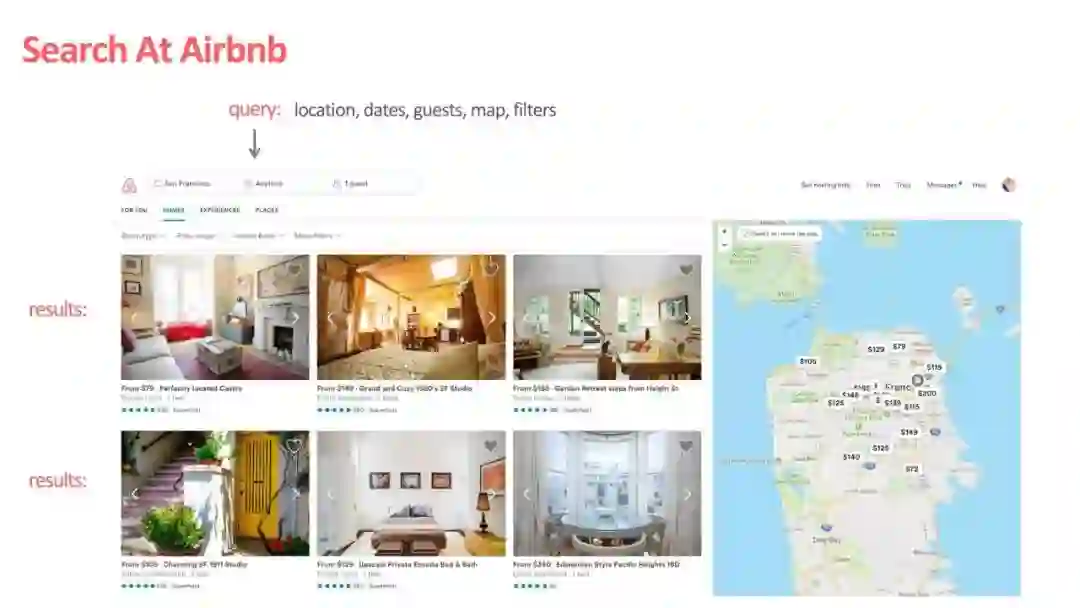
Task: Open the Trips link in the header
Action: pos(903,185)
